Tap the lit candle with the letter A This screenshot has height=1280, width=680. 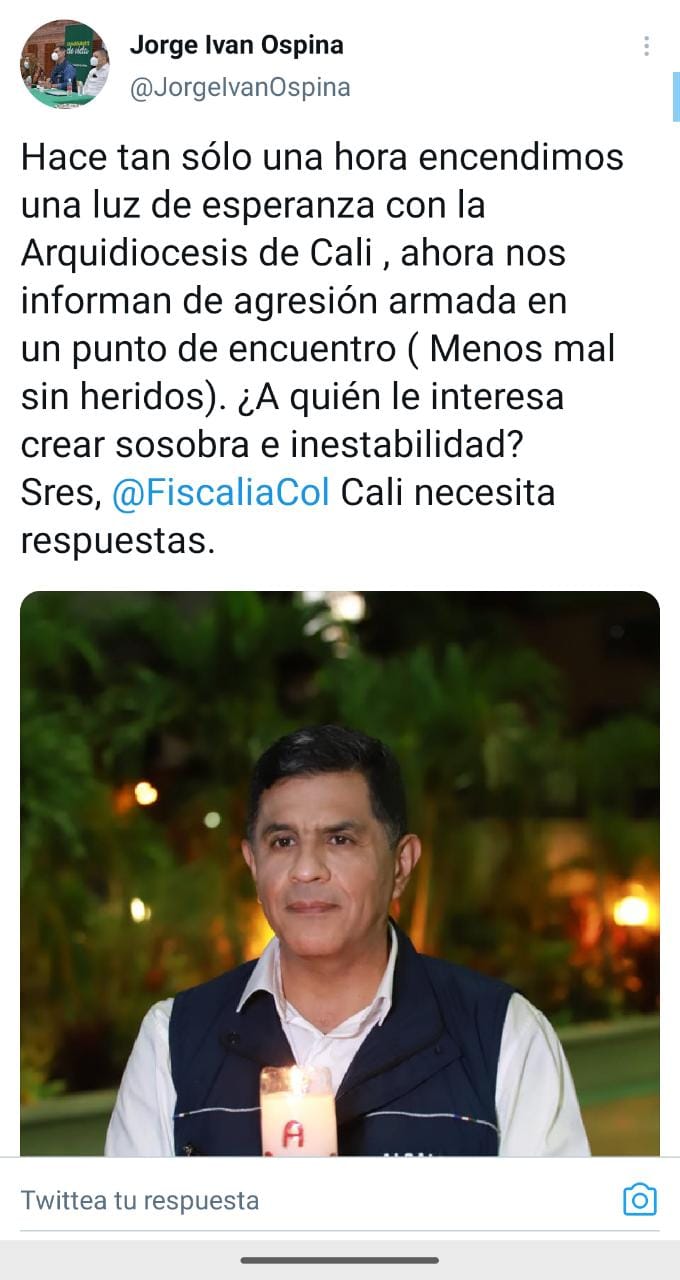[296, 1112]
